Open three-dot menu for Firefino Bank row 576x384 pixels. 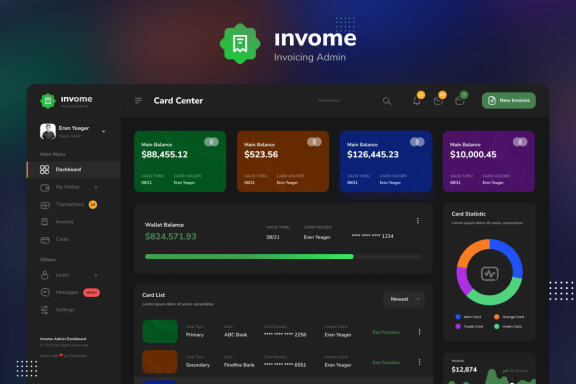click(419, 362)
